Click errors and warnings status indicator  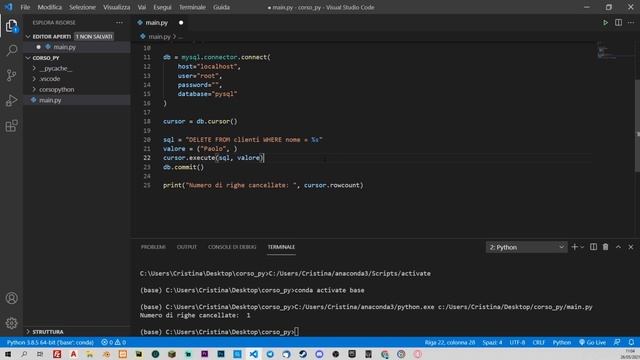click(113, 342)
